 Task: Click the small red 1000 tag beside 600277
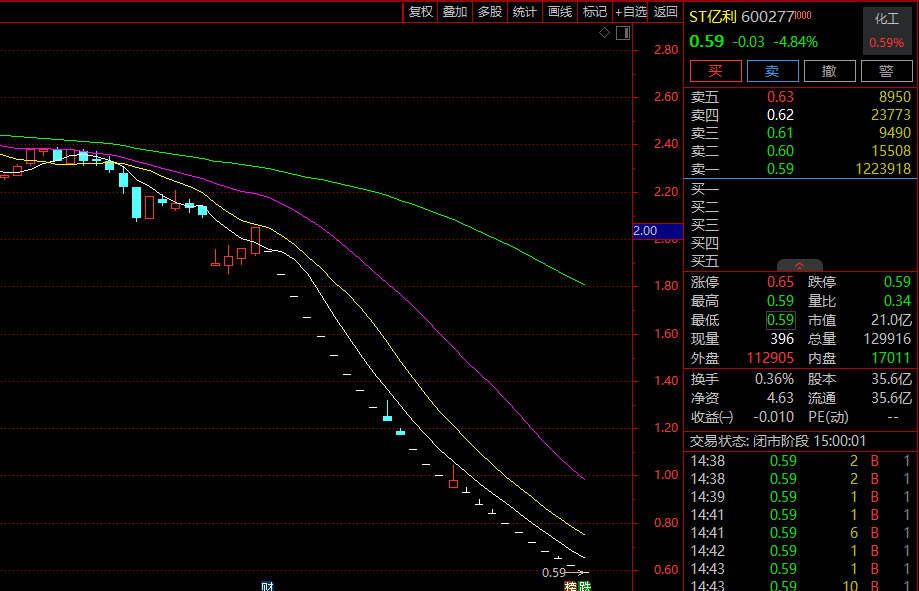pos(804,15)
